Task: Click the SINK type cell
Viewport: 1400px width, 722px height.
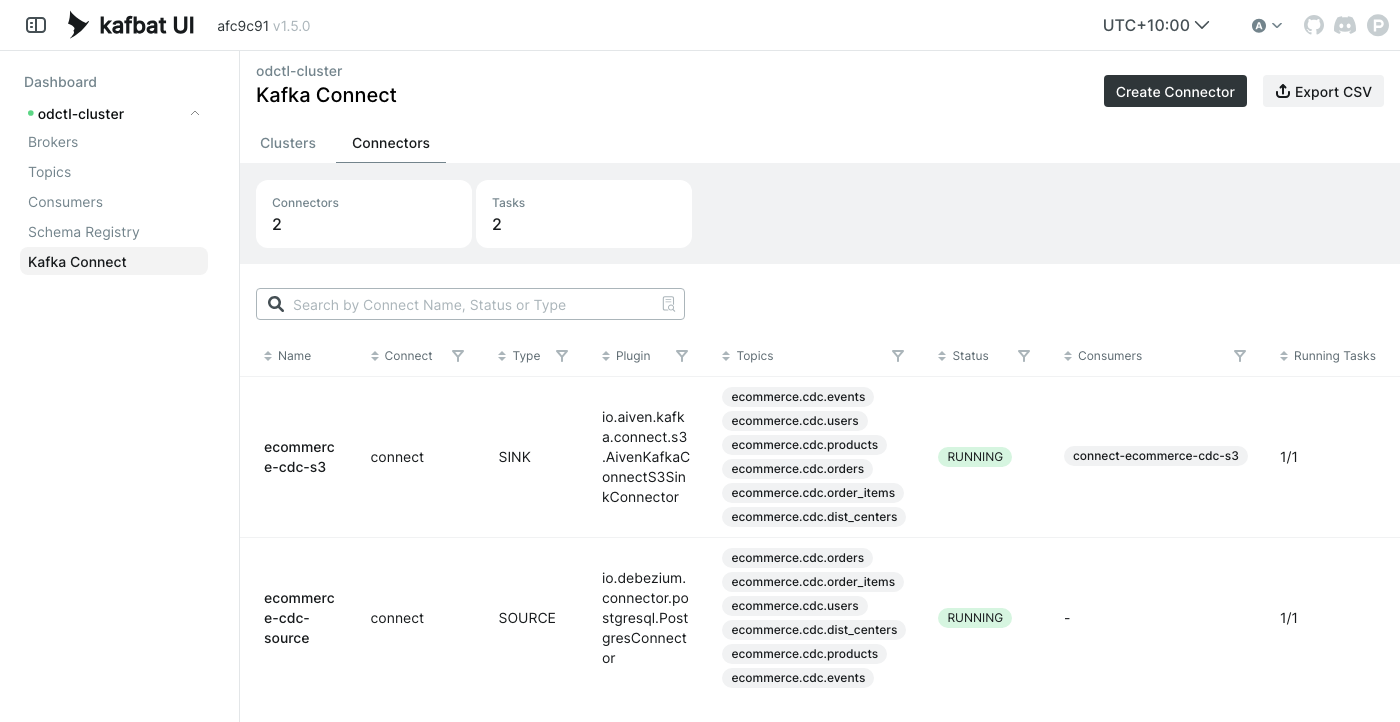Action: tap(515, 457)
